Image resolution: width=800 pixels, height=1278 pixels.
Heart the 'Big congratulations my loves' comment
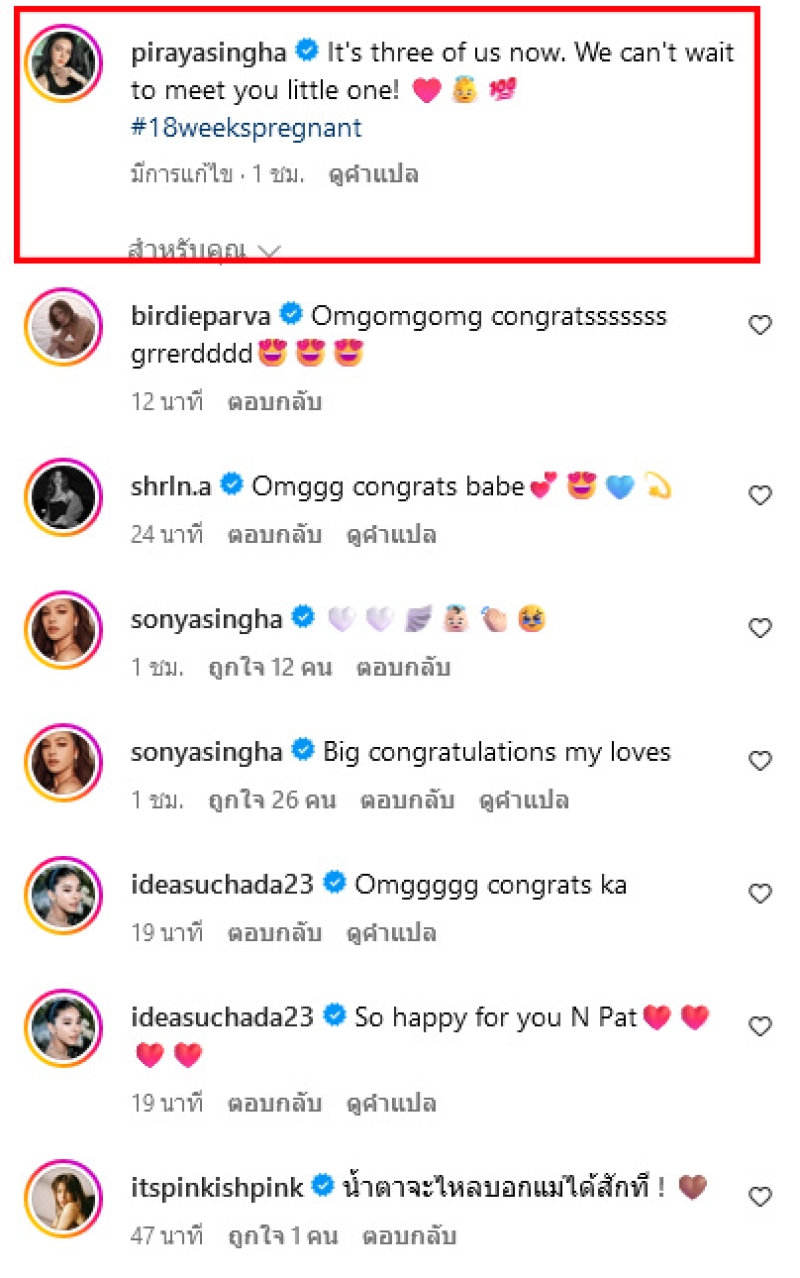pyautogui.click(x=761, y=761)
